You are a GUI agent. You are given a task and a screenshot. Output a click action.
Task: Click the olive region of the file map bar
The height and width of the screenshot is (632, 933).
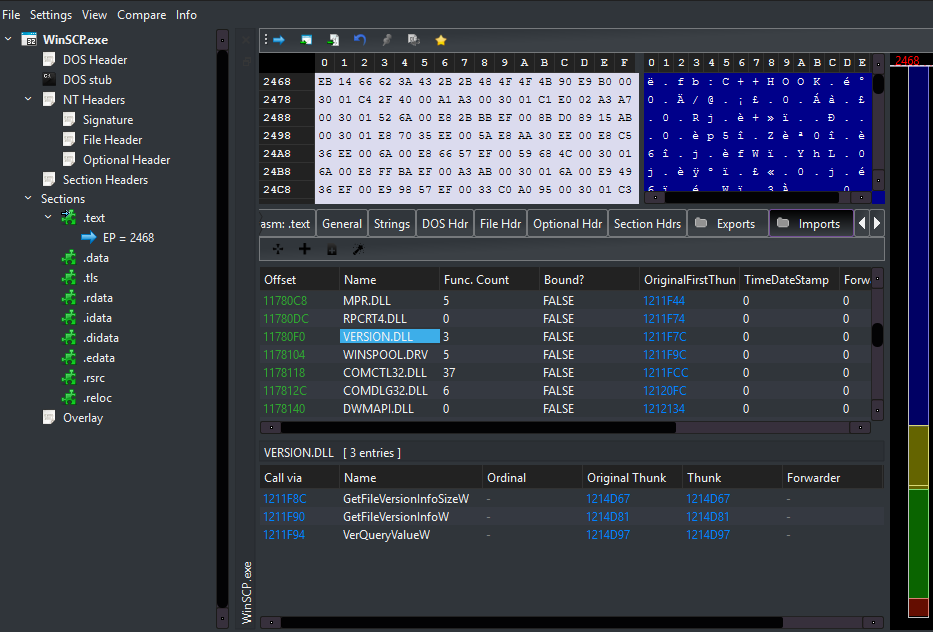919,456
